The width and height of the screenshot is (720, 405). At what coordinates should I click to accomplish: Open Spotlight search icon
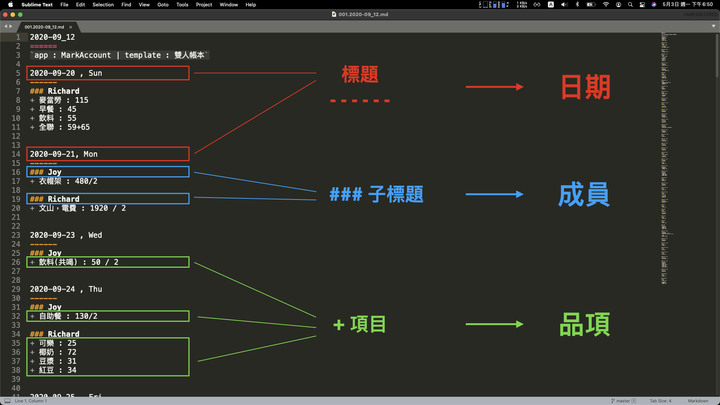click(630, 5)
